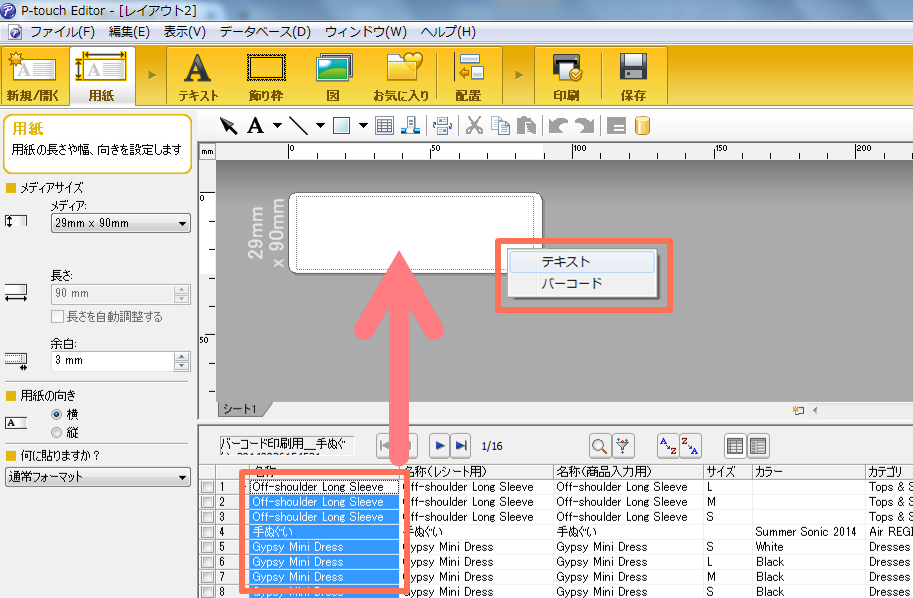This screenshot has width=913, height=598.
Task: Select the 用紙 paper tab
Action: tap(101, 76)
